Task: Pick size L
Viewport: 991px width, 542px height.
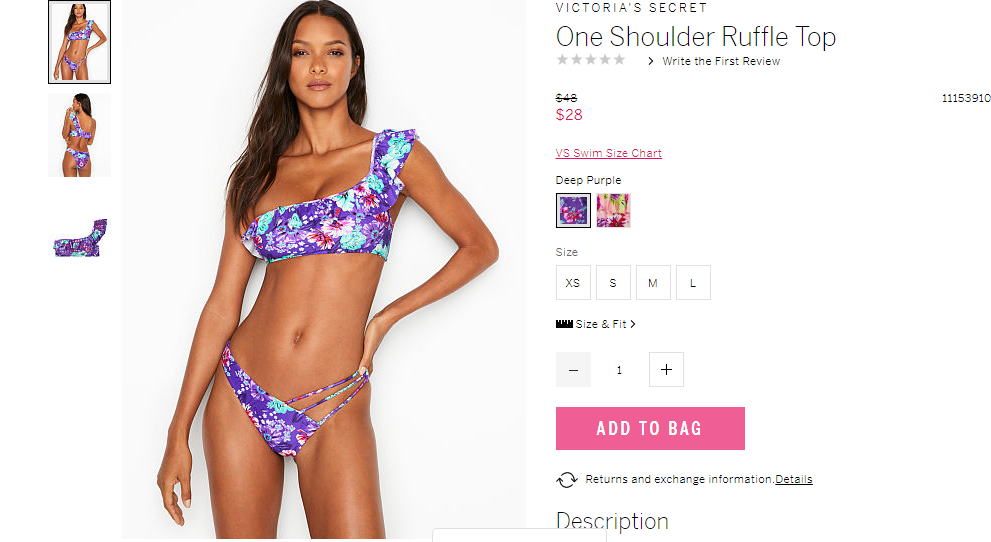Action: (x=693, y=282)
